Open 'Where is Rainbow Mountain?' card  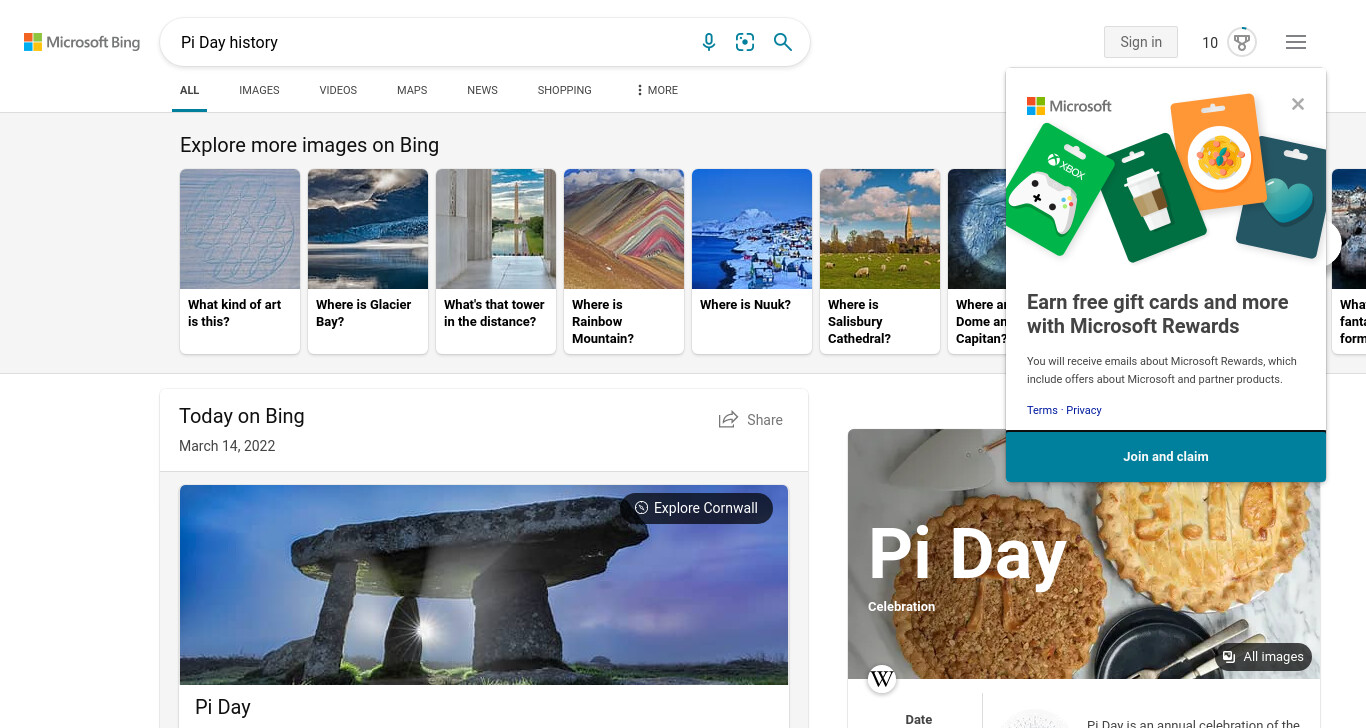(624, 261)
